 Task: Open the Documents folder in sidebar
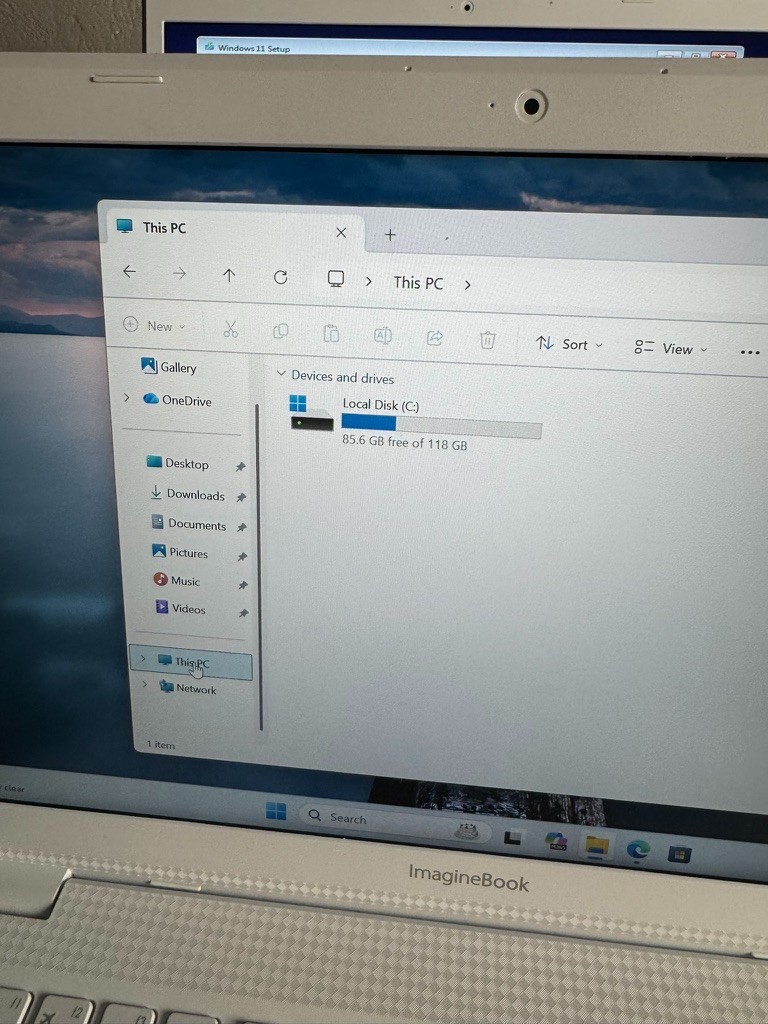(189, 524)
